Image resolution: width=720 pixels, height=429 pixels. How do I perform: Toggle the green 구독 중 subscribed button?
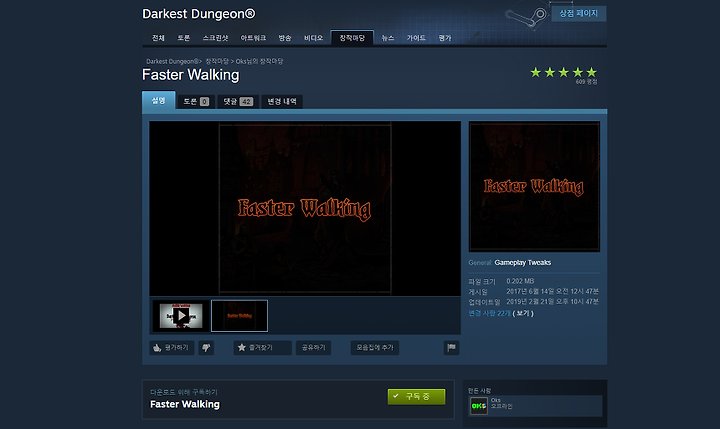click(416, 396)
